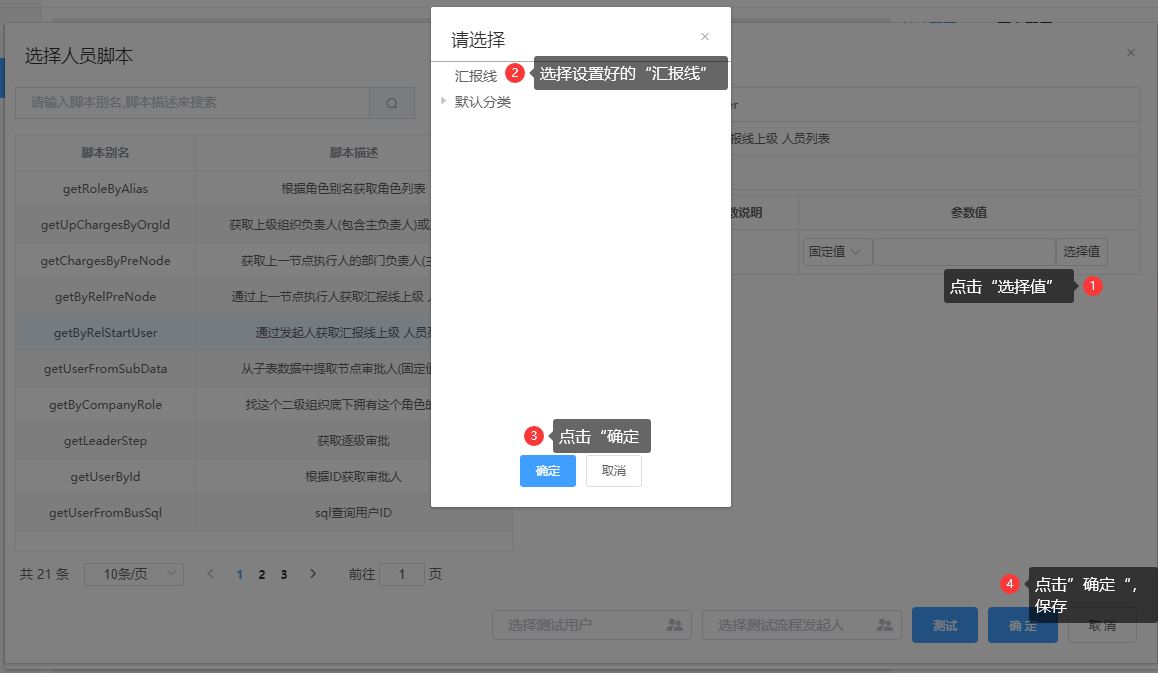The width and height of the screenshot is (1158, 673).
Task: Click the blue 确定 button in dialog
Action: coord(547,471)
